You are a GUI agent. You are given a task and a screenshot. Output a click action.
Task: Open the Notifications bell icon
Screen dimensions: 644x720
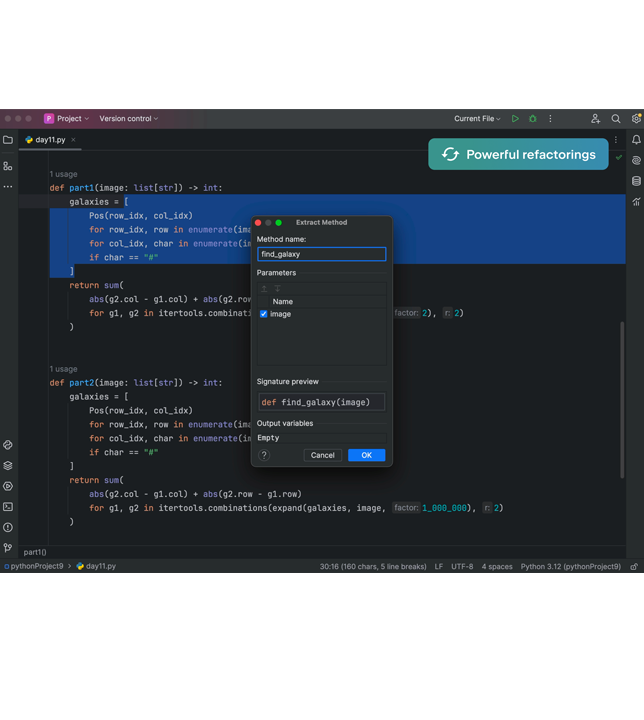636,140
